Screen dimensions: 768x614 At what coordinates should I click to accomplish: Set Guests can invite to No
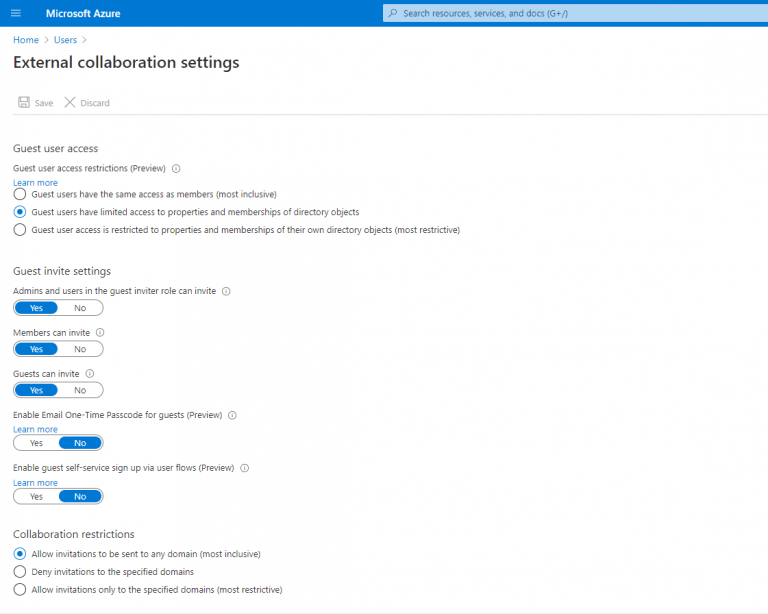pos(80,390)
